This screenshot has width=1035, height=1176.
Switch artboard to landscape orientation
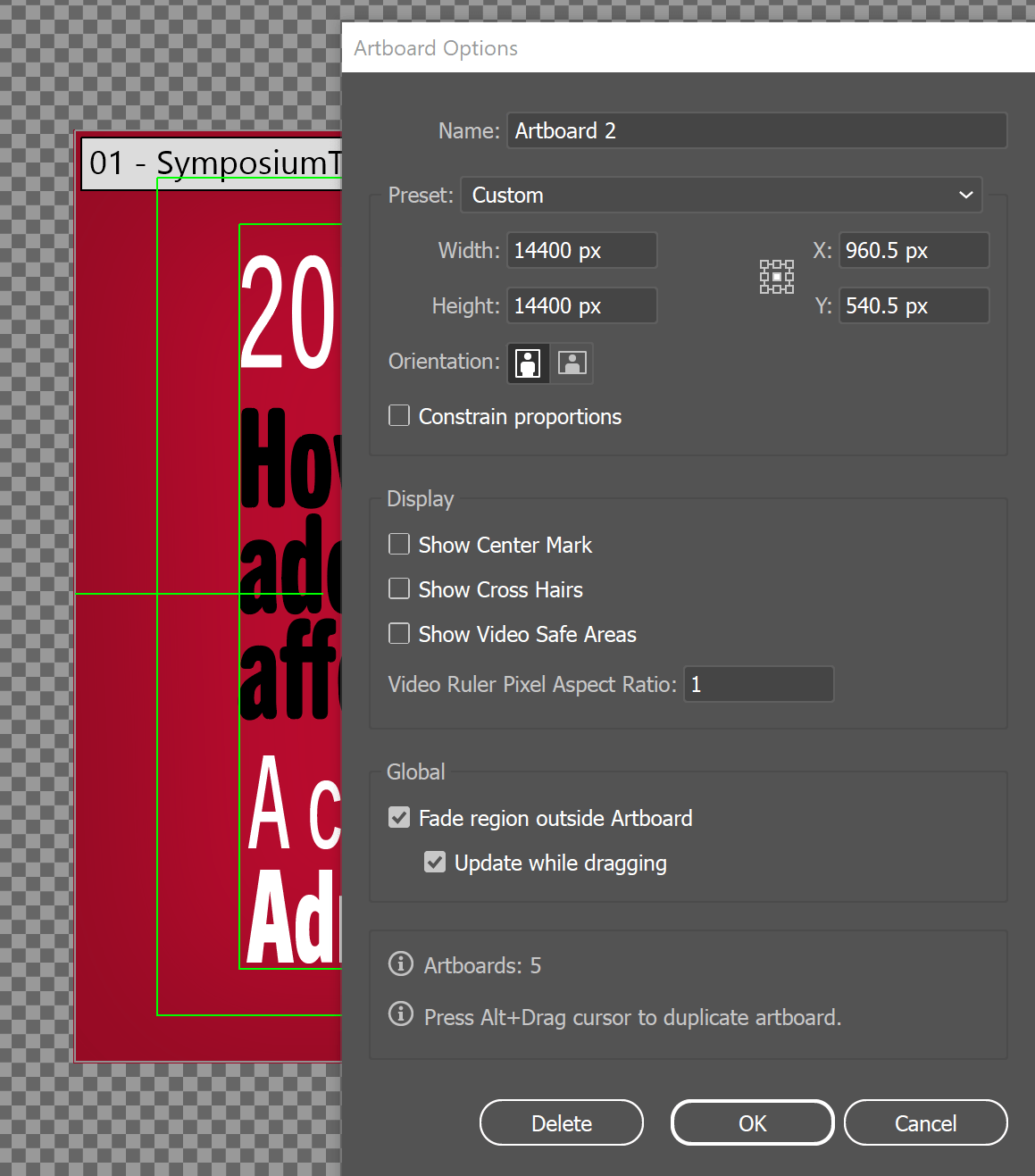[572, 363]
